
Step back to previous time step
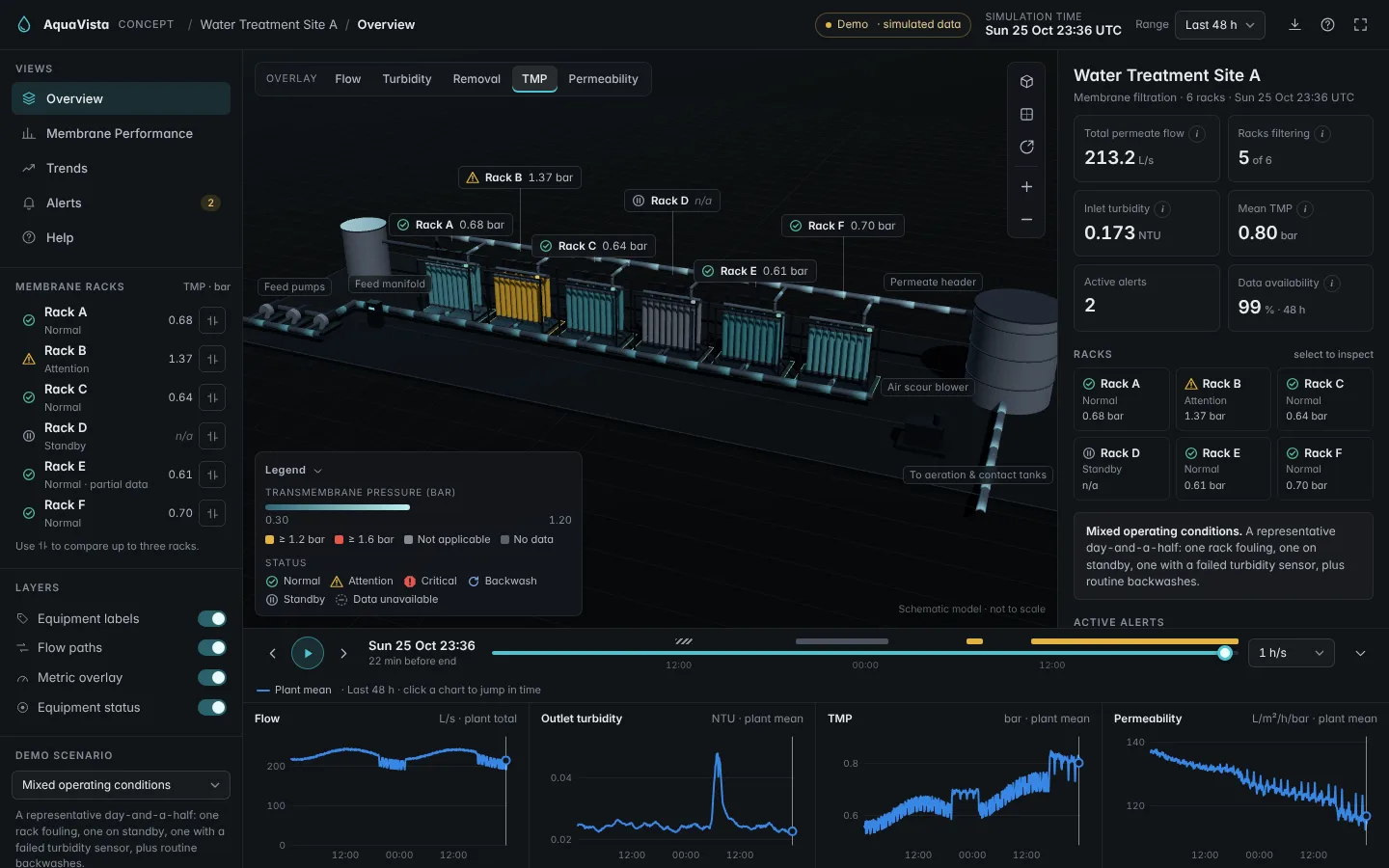point(272,653)
